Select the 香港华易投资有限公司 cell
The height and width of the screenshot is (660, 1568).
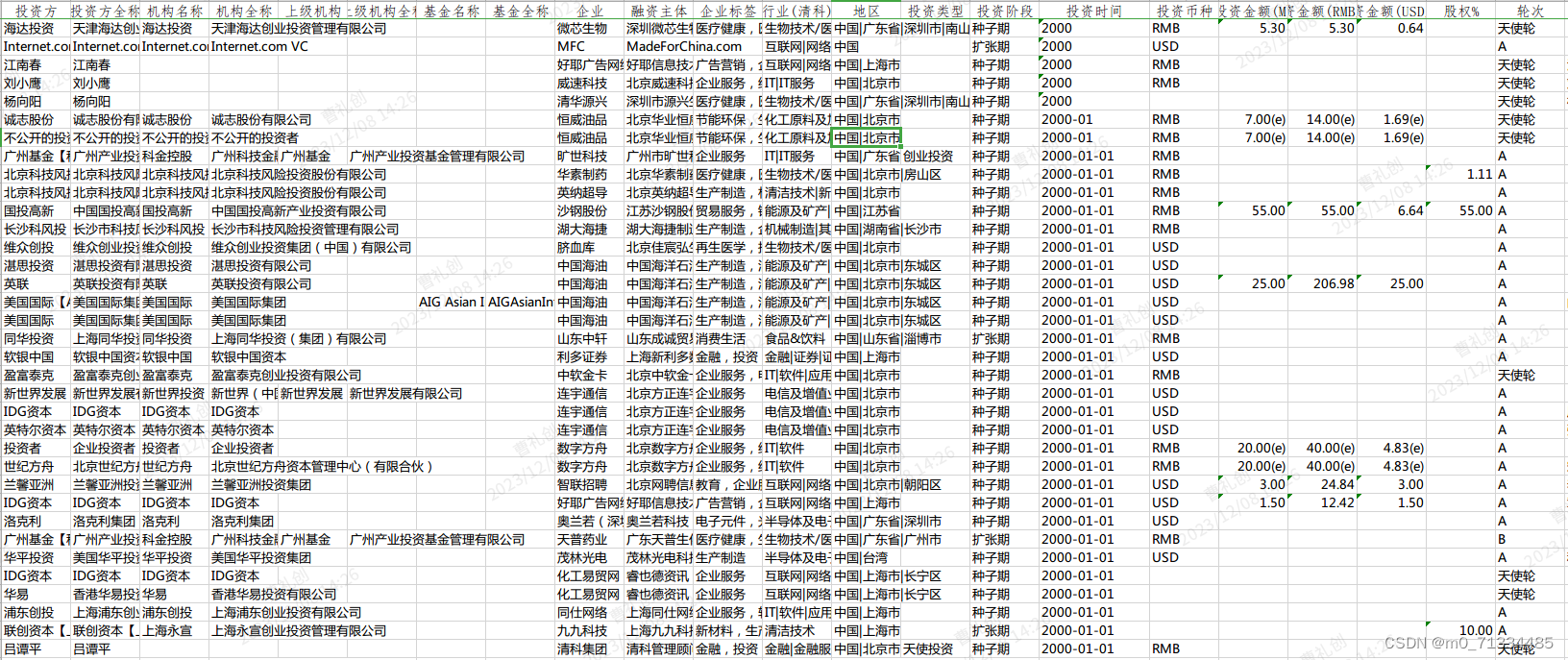274,595
